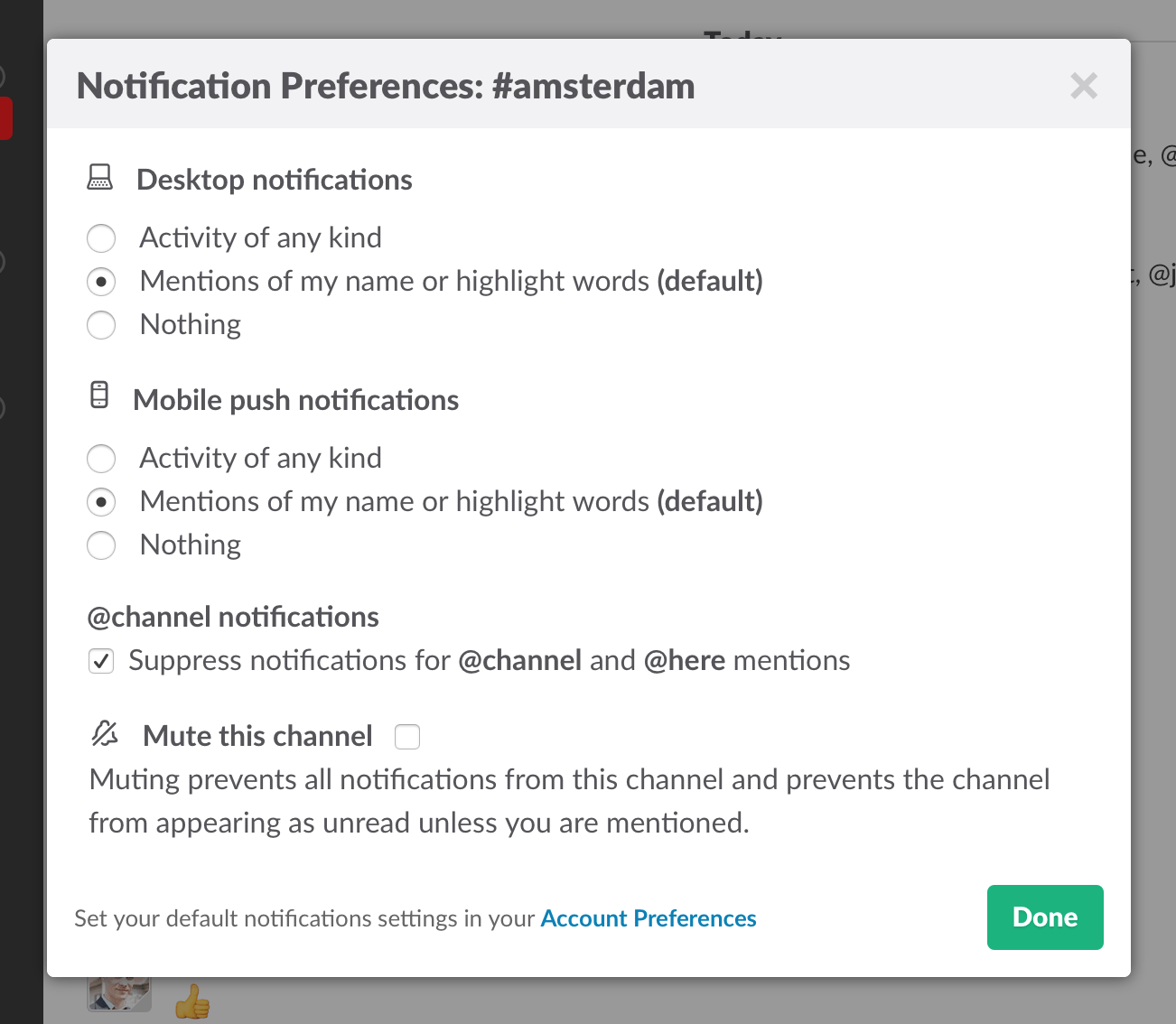Select default mentions option for desktop notifications
The image size is (1176, 1024).
click(x=101, y=281)
